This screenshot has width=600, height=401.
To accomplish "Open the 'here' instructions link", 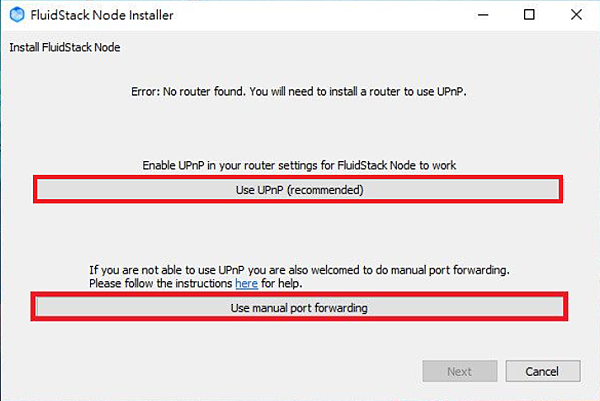I will (246, 284).
